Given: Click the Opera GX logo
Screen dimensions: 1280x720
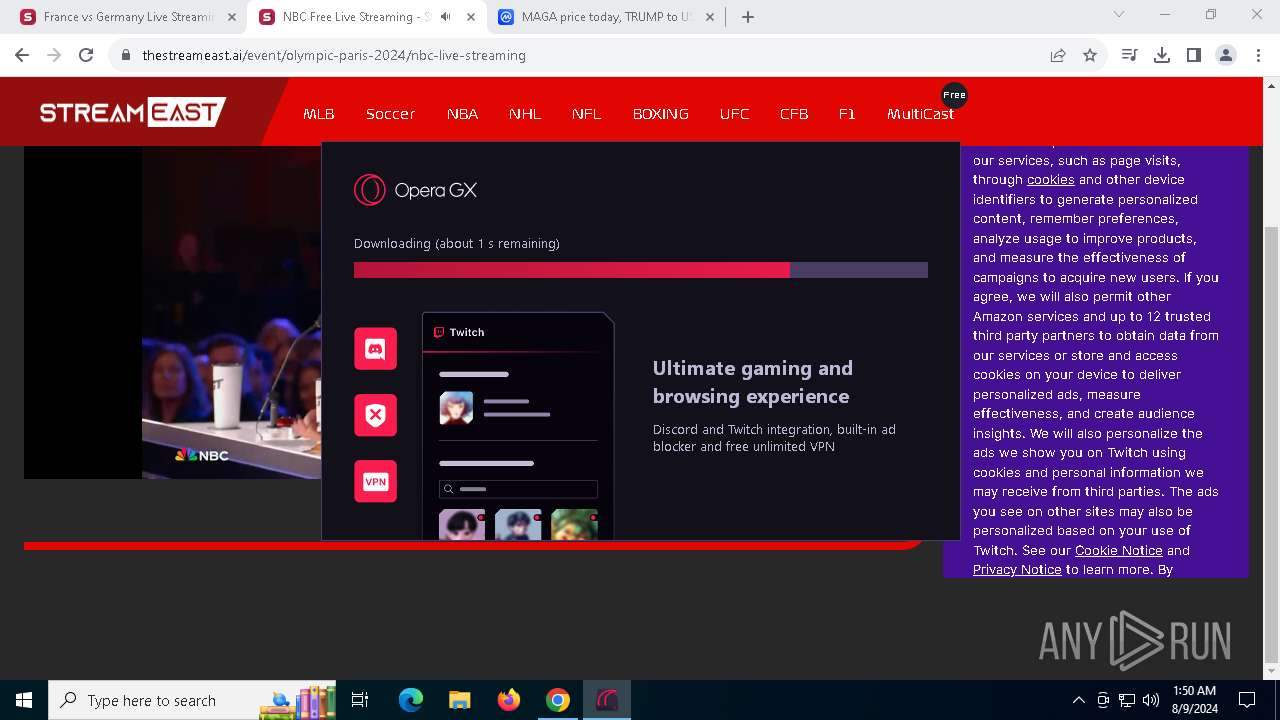Looking at the screenshot, I should [x=416, y=190].
